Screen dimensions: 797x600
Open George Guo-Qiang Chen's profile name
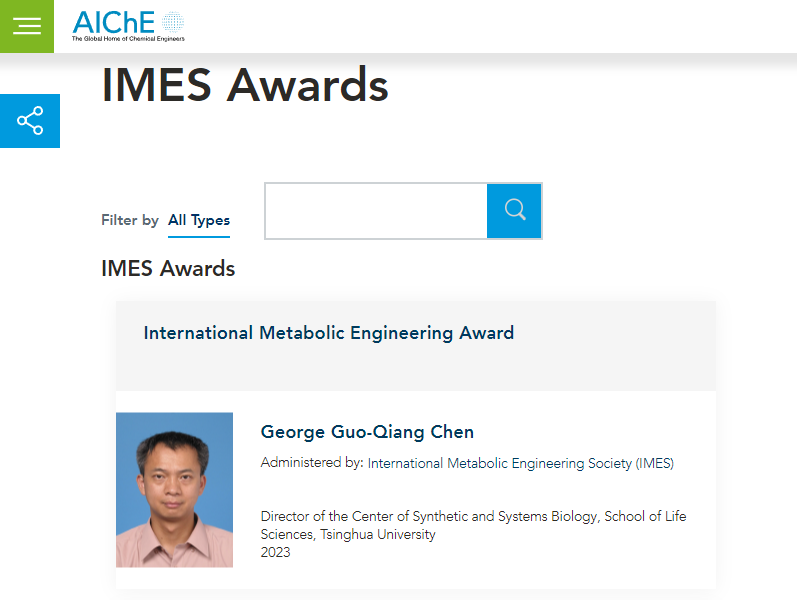click(367, 432)
